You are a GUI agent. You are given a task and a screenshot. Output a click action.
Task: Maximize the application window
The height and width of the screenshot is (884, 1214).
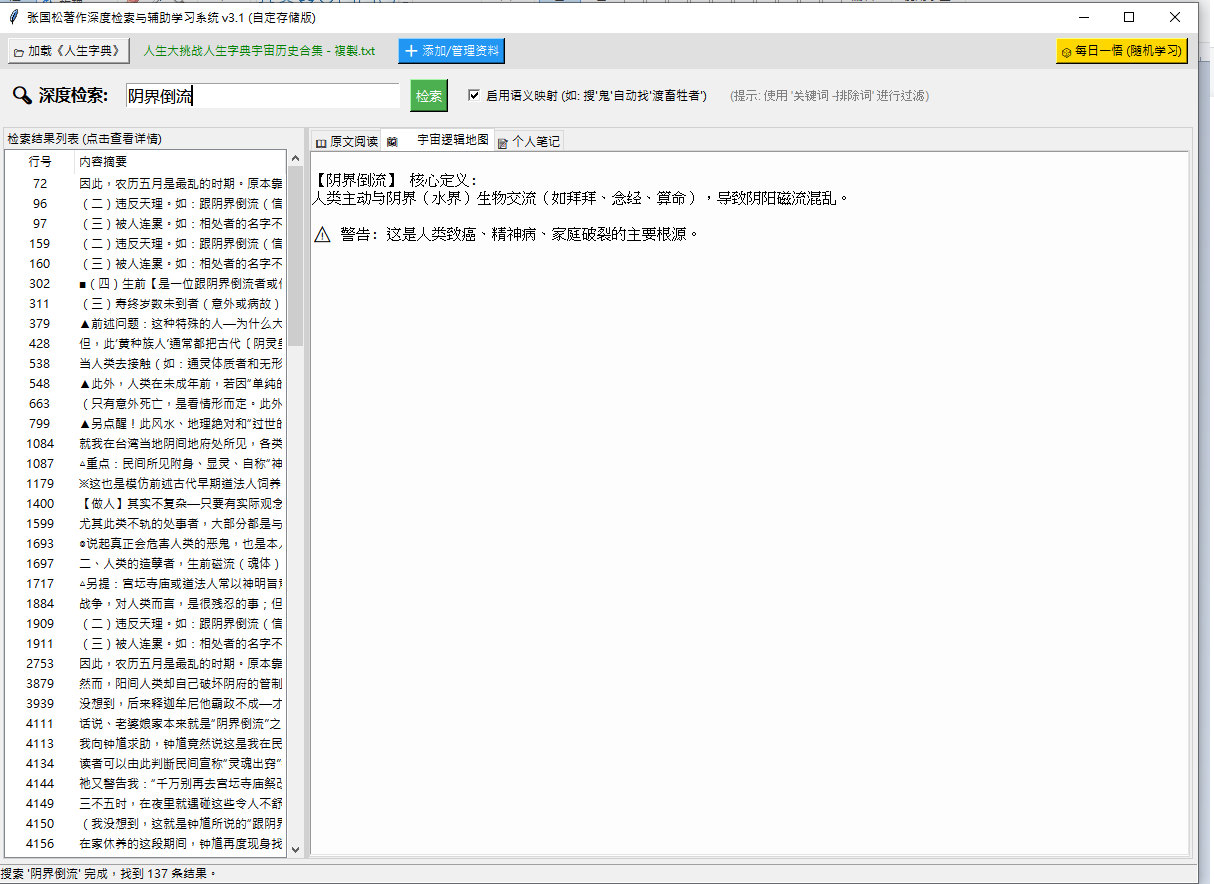[1129, 17]
